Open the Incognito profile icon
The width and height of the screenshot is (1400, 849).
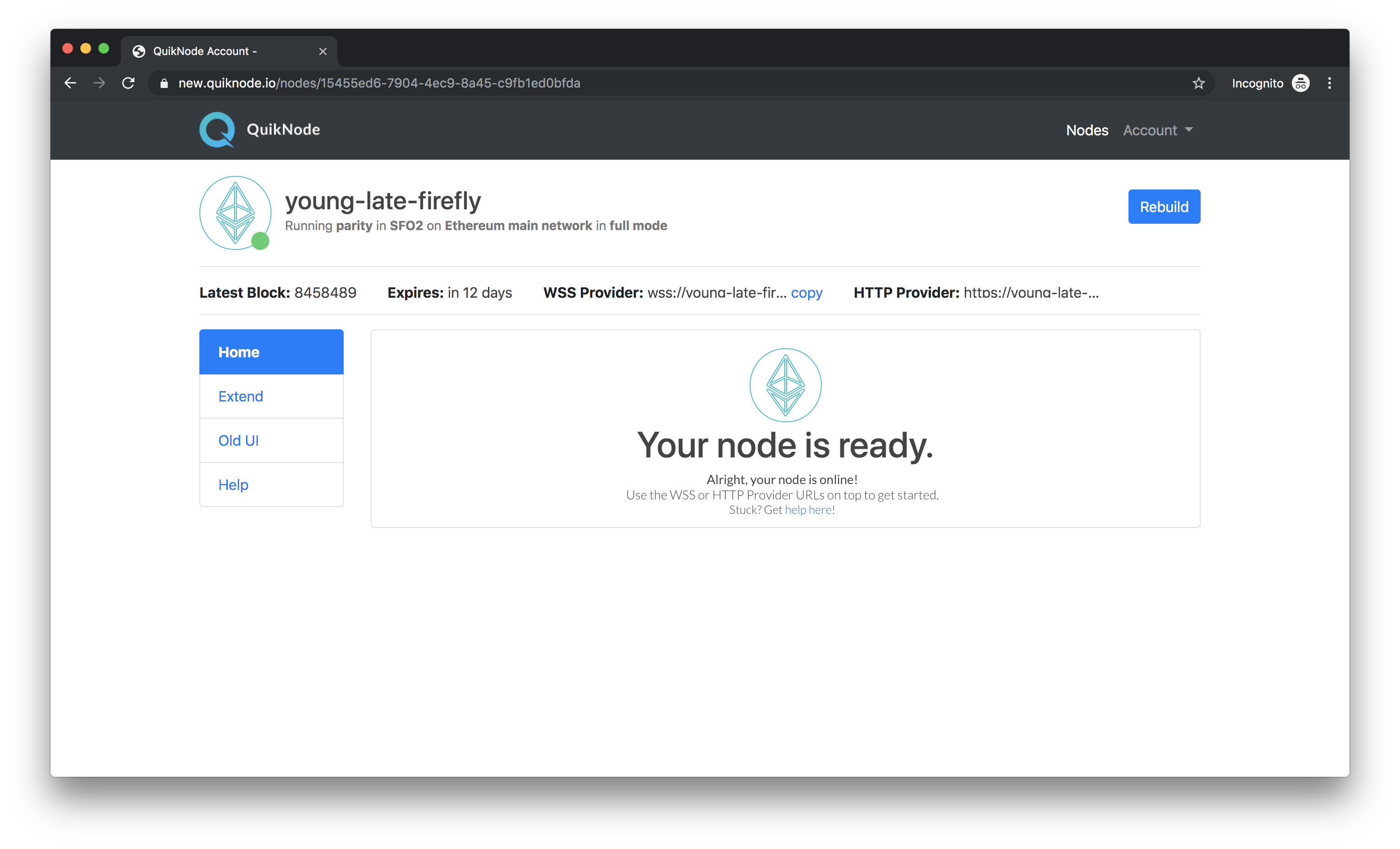click(x=1300, y=83)
